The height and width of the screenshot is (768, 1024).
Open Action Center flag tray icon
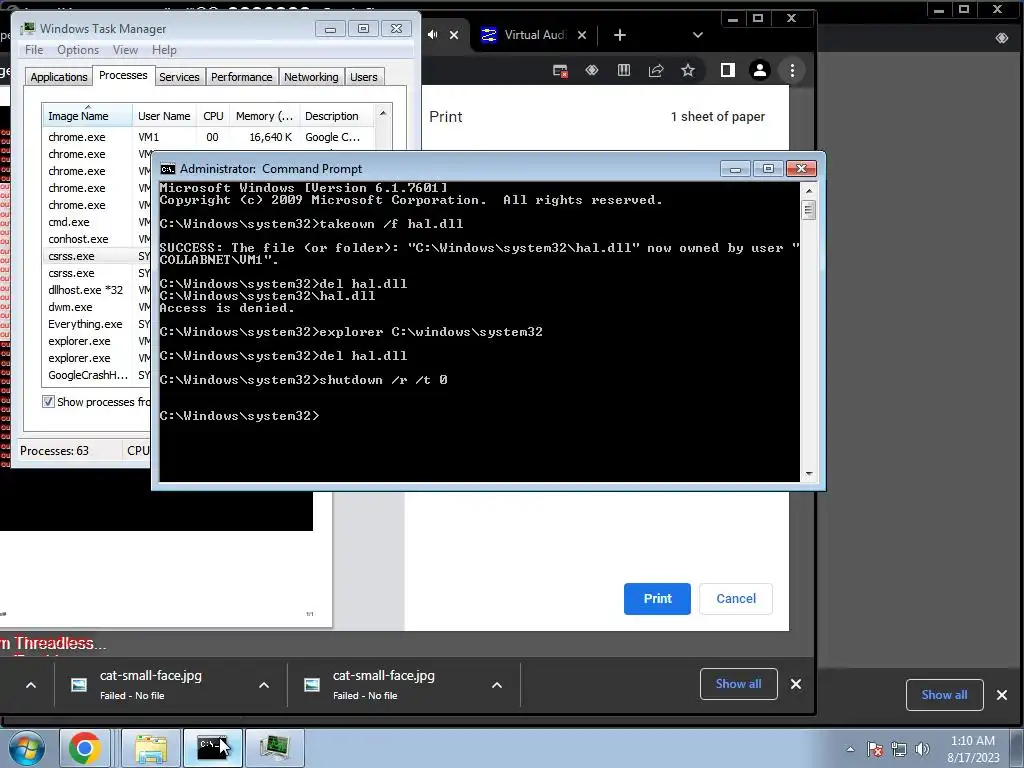[875, 749]
